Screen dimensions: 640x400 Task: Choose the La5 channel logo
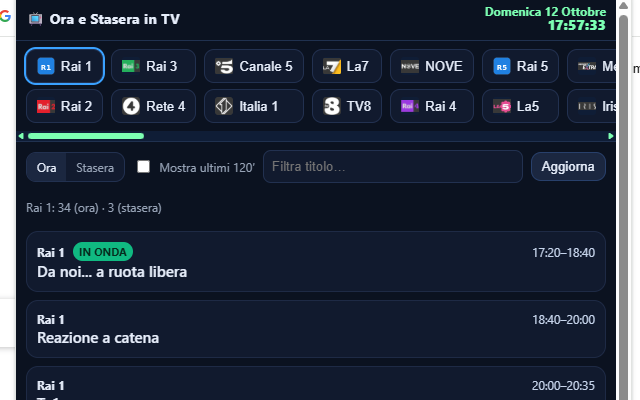pyautogui.click(x=502, y=105)
